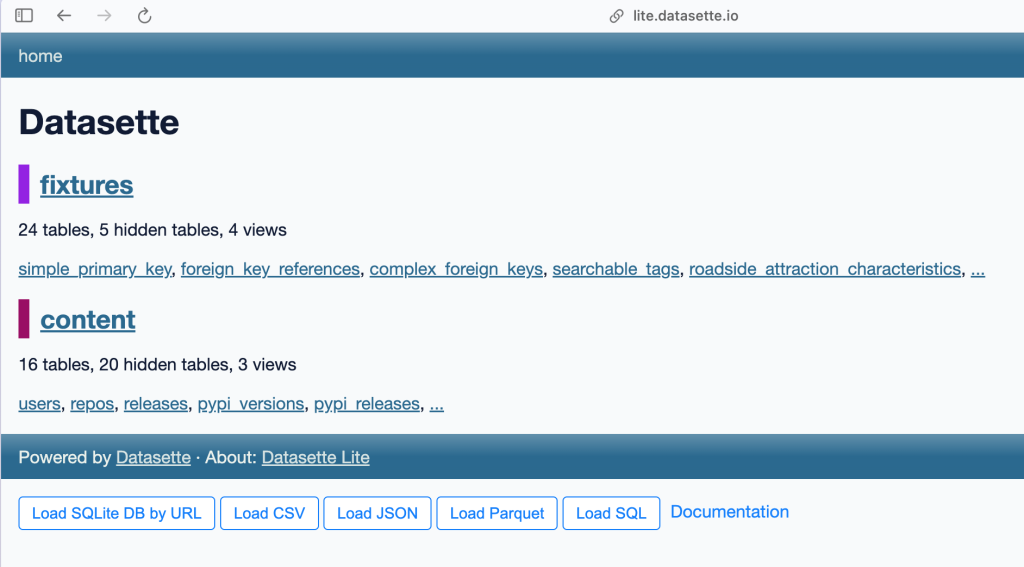Open the complex_foreign_keys table
The width and height of the screenshot is (1024, 567).
pyautogui.click(x=456, y=269)
